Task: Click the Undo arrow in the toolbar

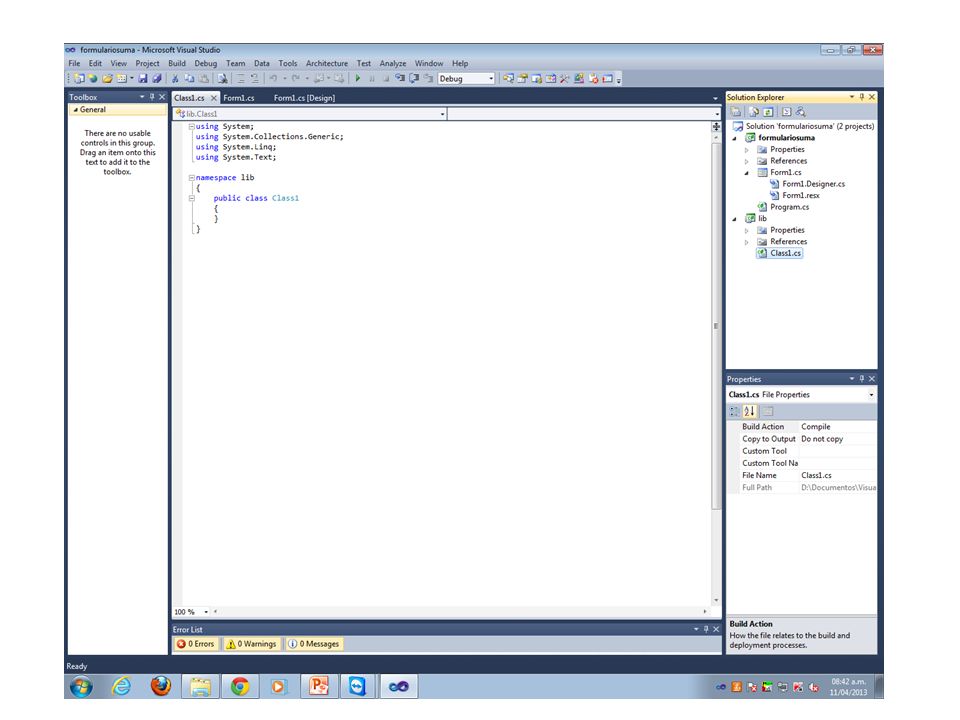Action: click(x=273, y=78)
